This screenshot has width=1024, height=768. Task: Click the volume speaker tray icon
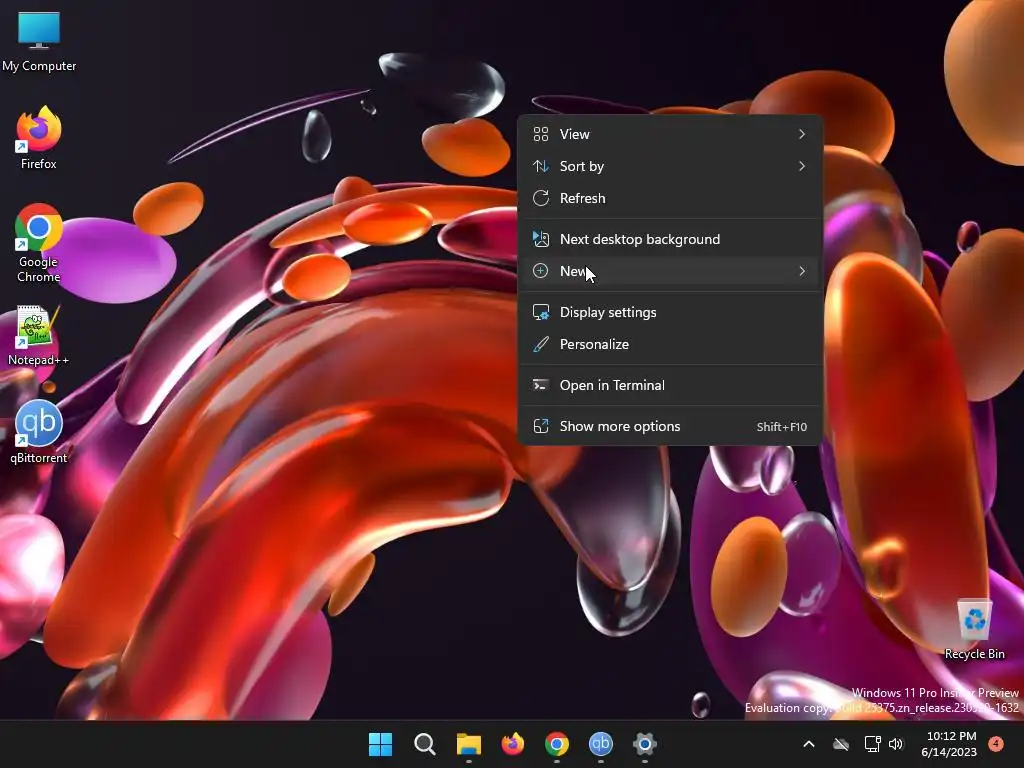(x=896, y=744)
